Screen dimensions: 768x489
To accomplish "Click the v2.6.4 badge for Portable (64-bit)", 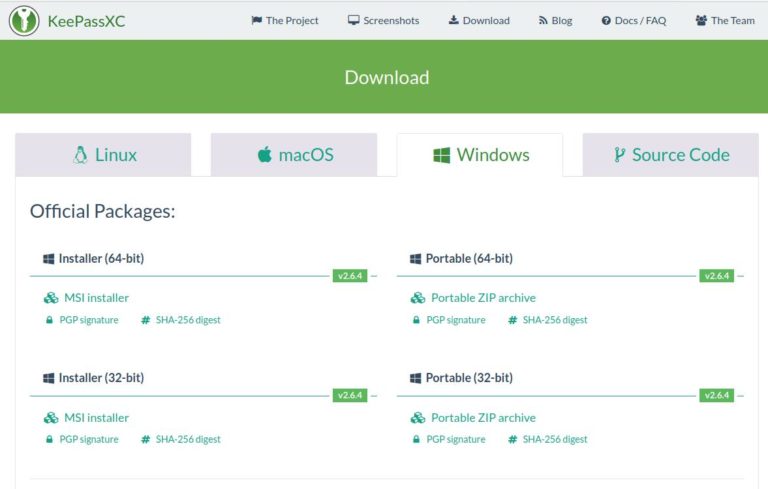I will tap(717, 276).
